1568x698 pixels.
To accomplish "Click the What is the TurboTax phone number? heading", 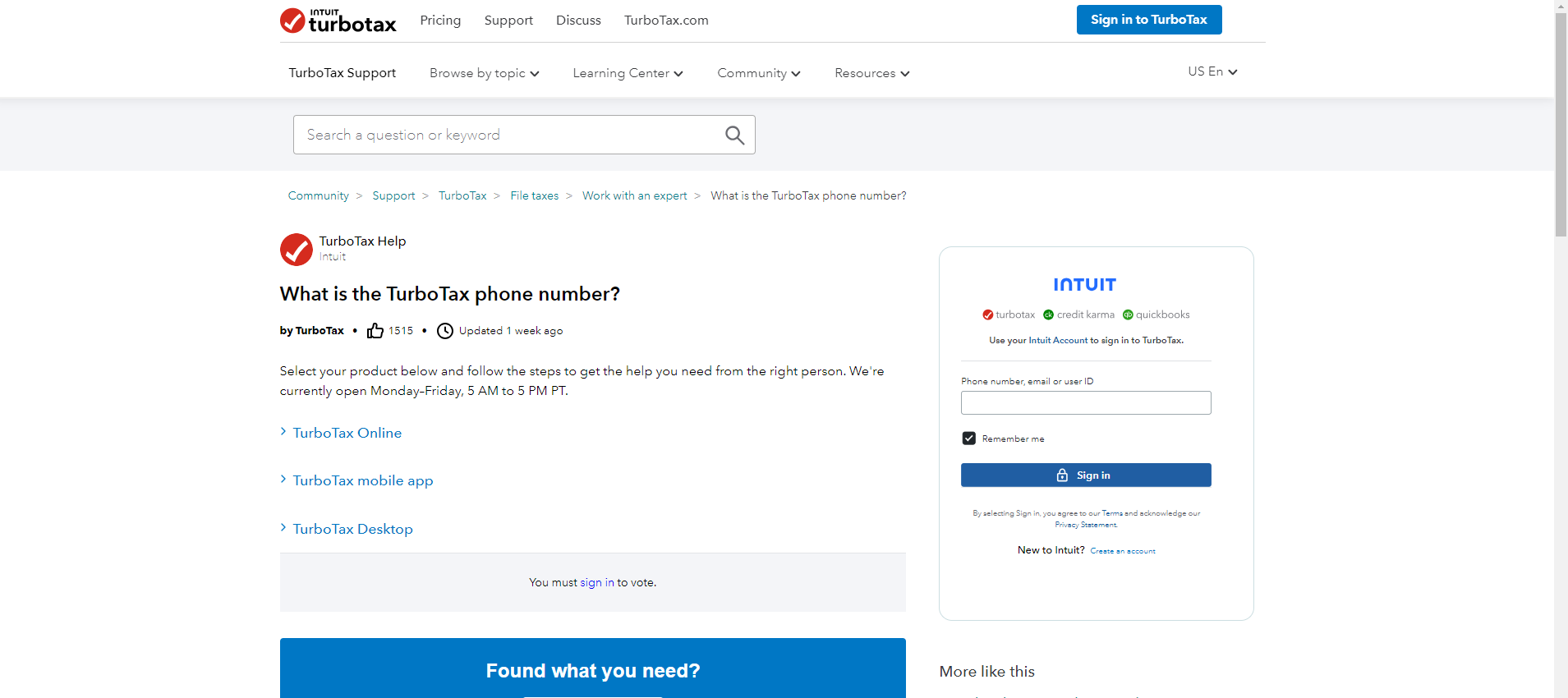I will pyautogui.click(x=450, y=294).
